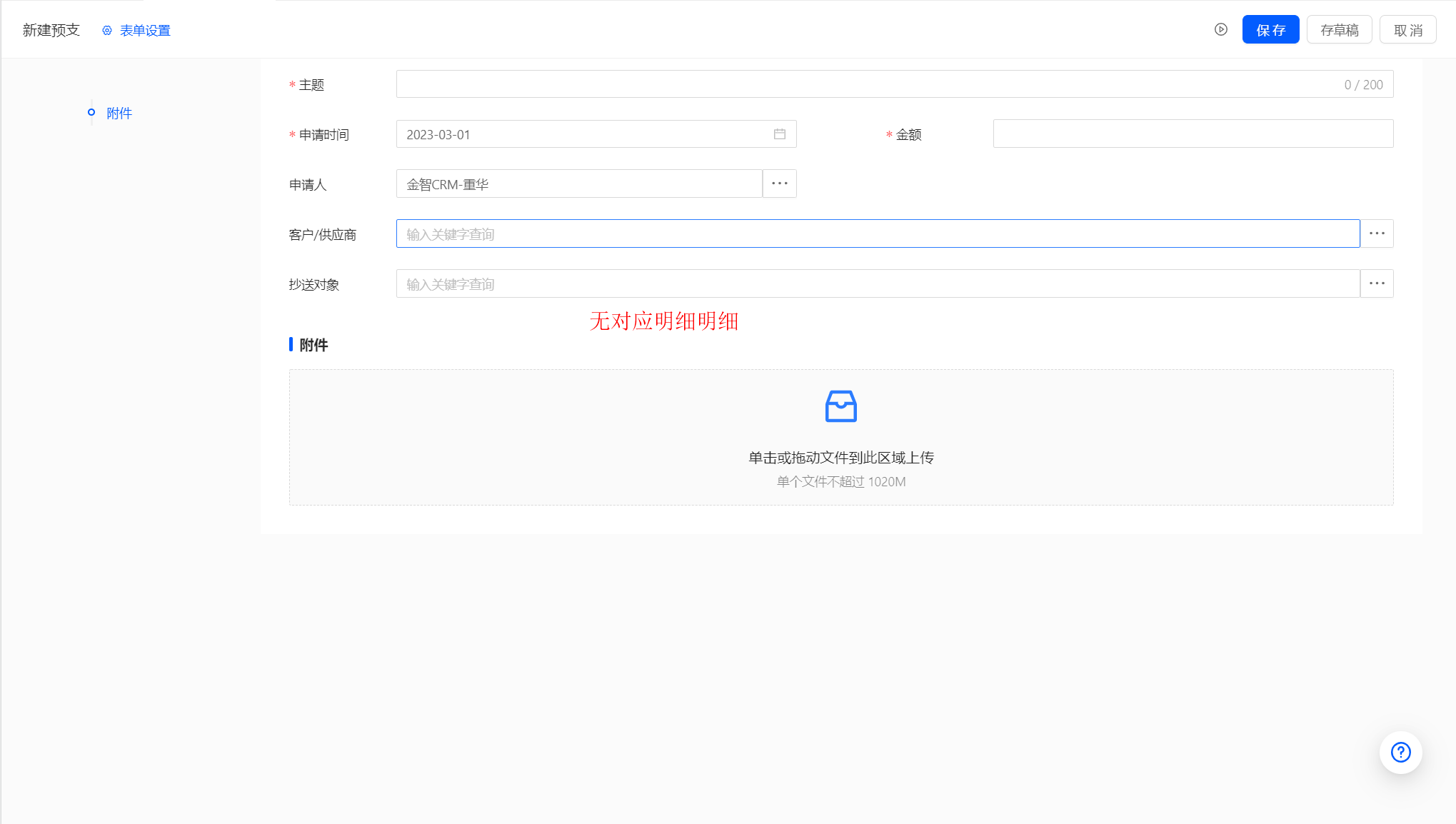Open CC recipients picker ellipsis button
1456x824 pixels.
click(1376, 283)
